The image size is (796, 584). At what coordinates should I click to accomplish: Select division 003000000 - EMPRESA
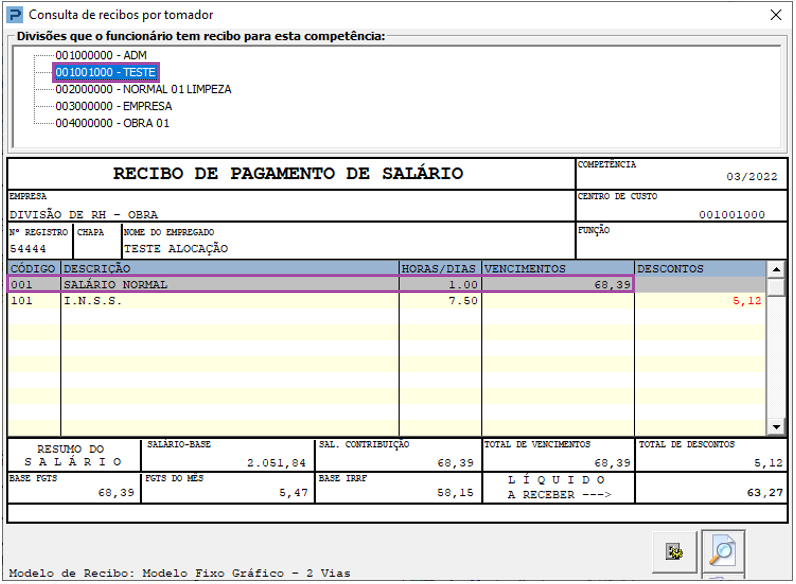114,106
